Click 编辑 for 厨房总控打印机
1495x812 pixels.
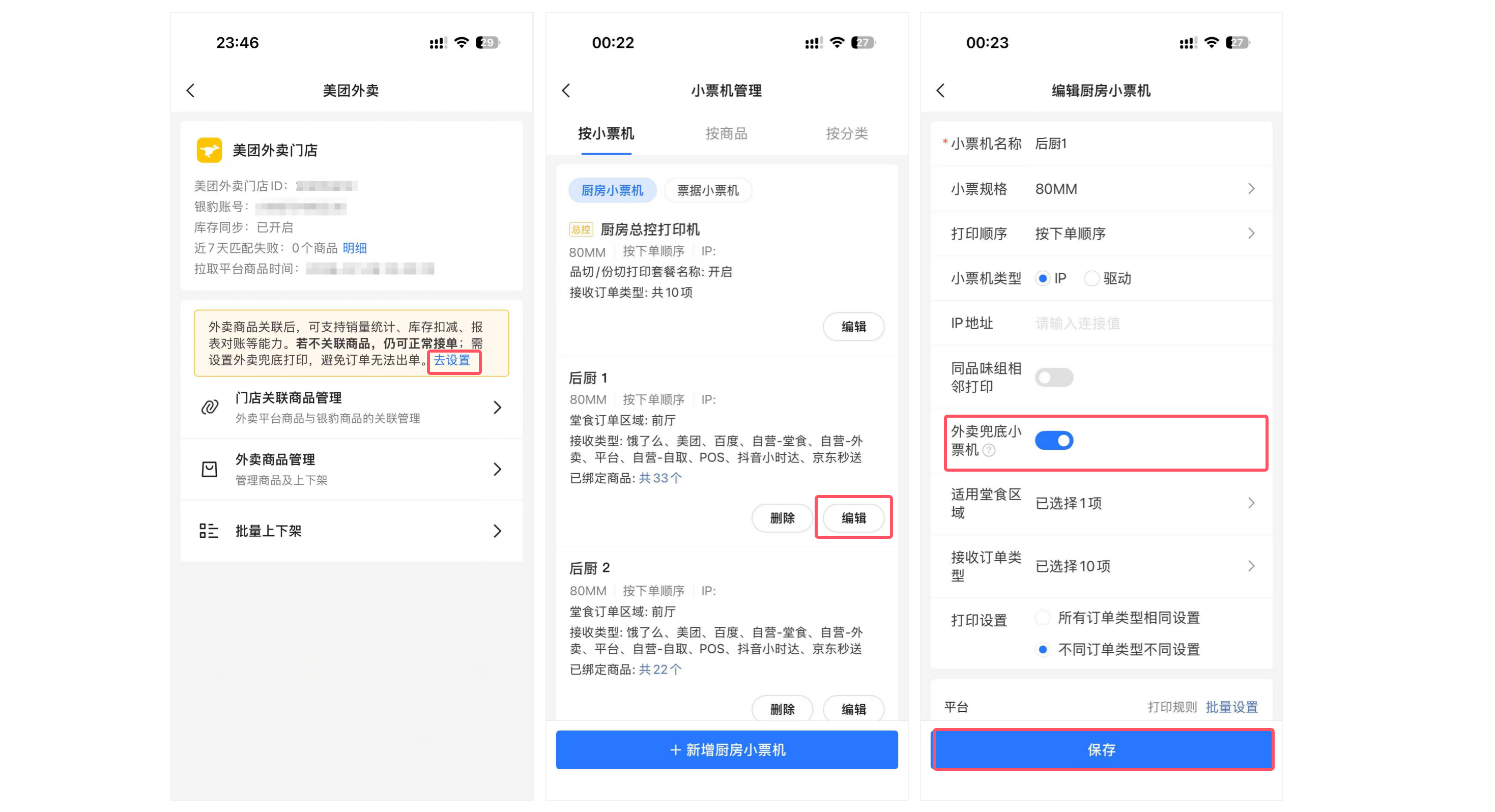coord(854,327)
